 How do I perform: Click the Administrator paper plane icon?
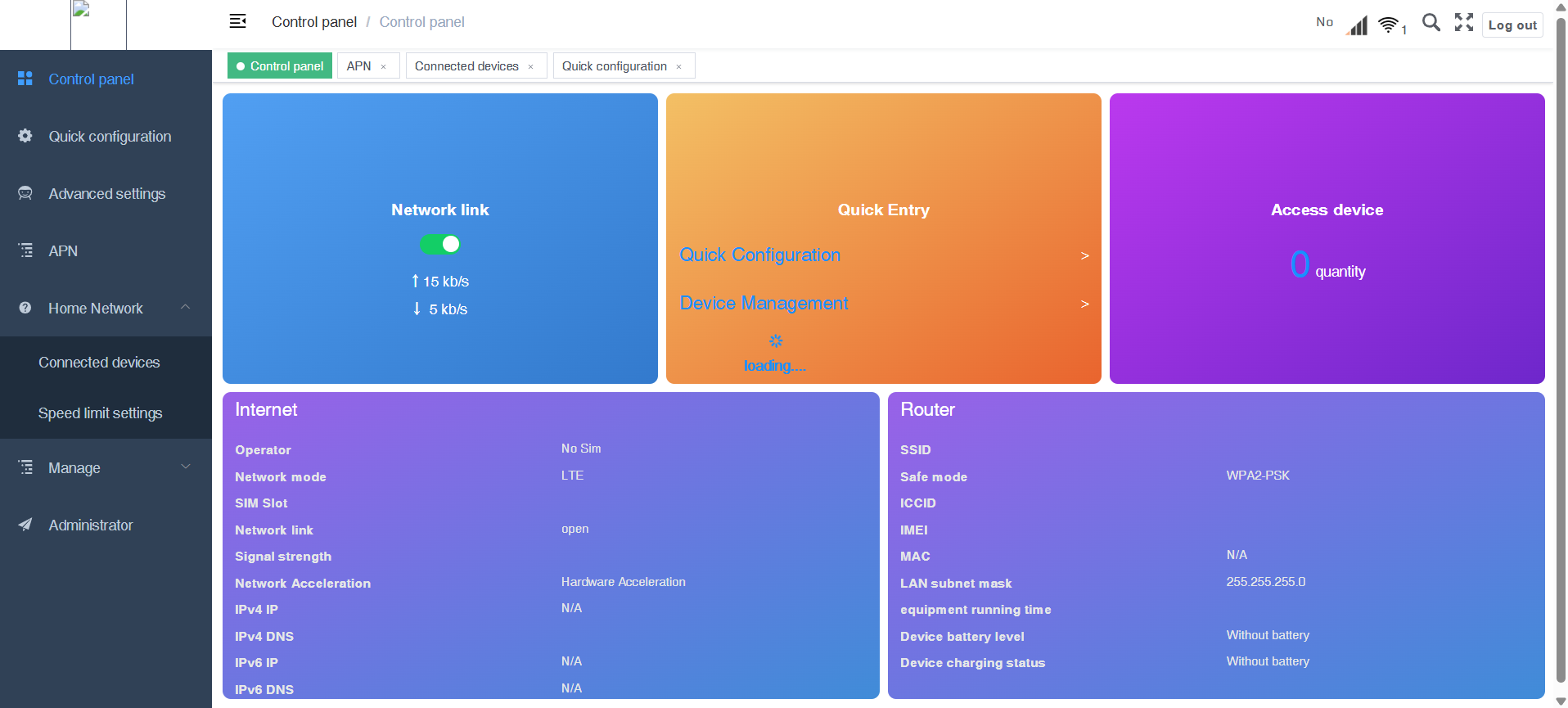tap(25, 525)
